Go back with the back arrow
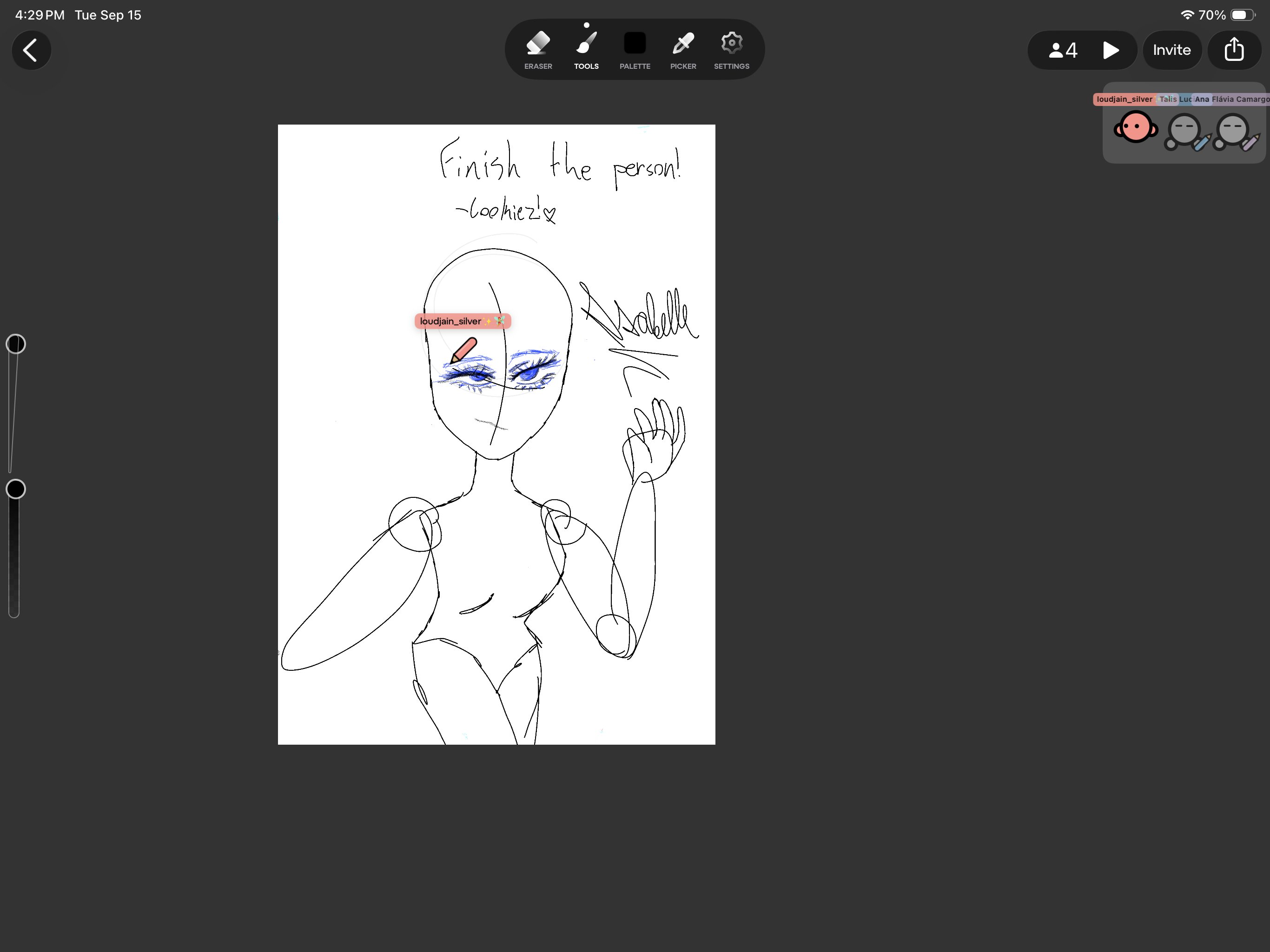The height and width of the screenshot is (952, 1270). tap(32, 50)
